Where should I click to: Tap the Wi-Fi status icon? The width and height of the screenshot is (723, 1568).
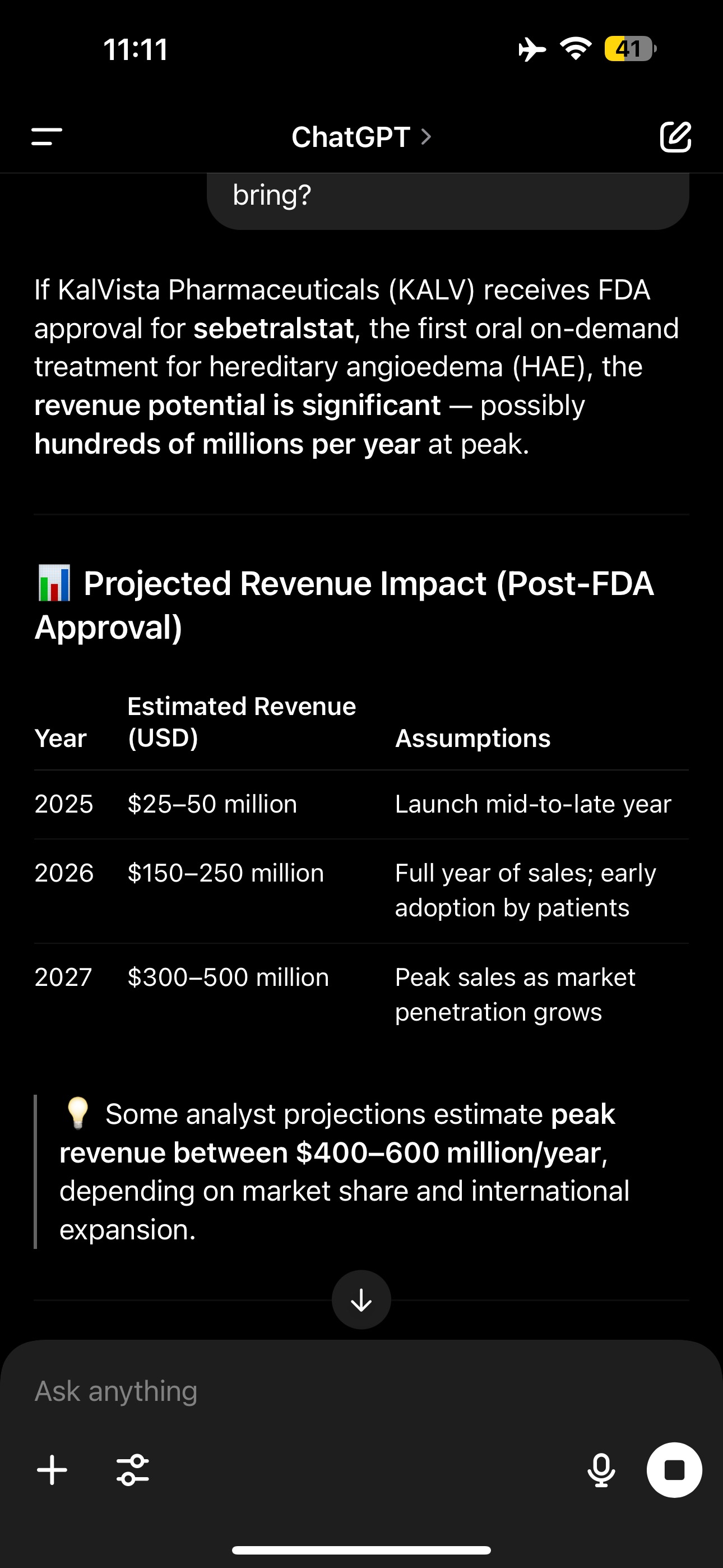pos(576,49)
